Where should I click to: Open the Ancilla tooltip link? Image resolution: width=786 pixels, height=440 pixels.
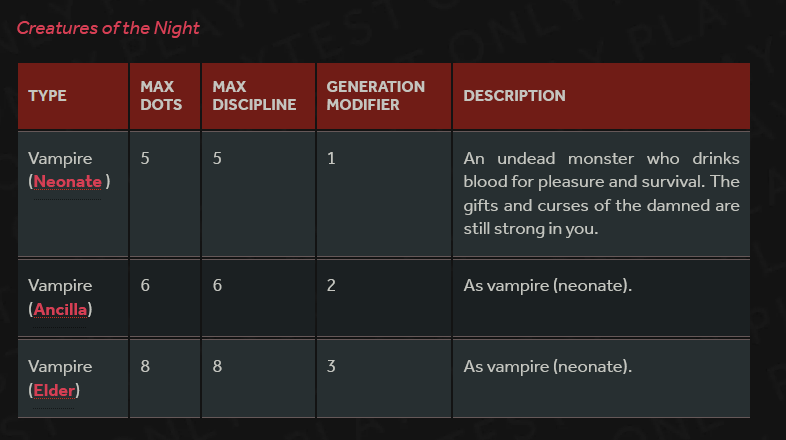click(x=60, y=309)
